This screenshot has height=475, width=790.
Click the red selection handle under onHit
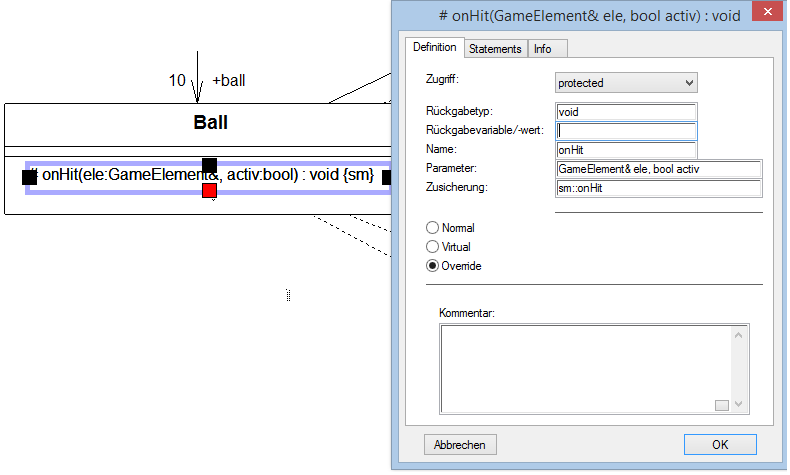click(x=209, y=190)
